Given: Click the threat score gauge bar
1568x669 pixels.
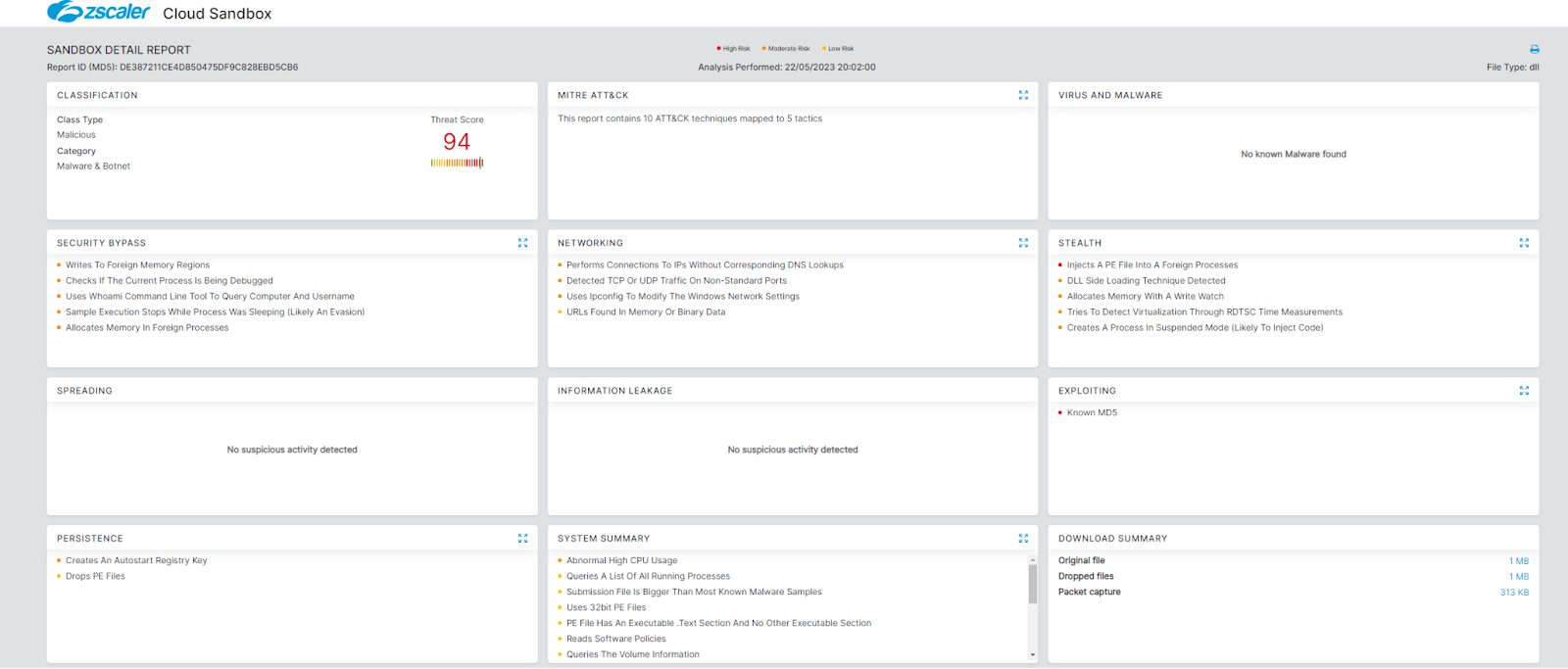Looking at the screenshot, I should 457,164.
